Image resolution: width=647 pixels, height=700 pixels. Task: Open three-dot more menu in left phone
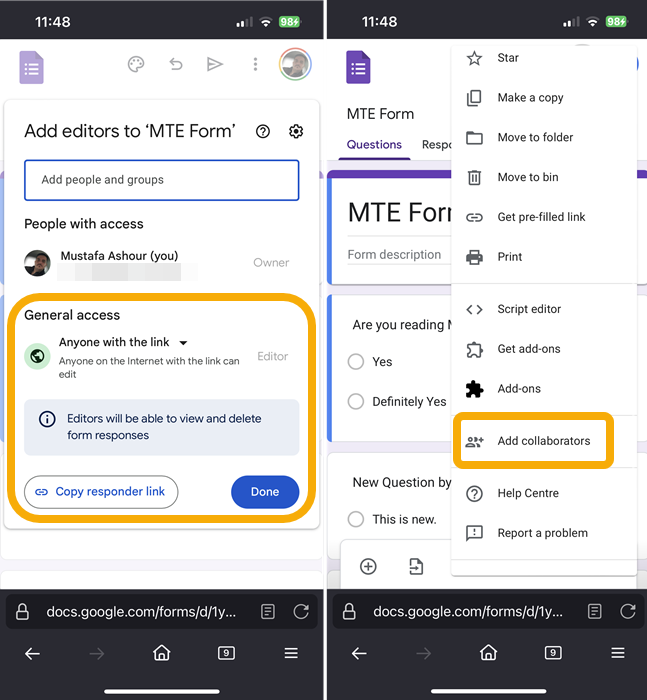255,65
